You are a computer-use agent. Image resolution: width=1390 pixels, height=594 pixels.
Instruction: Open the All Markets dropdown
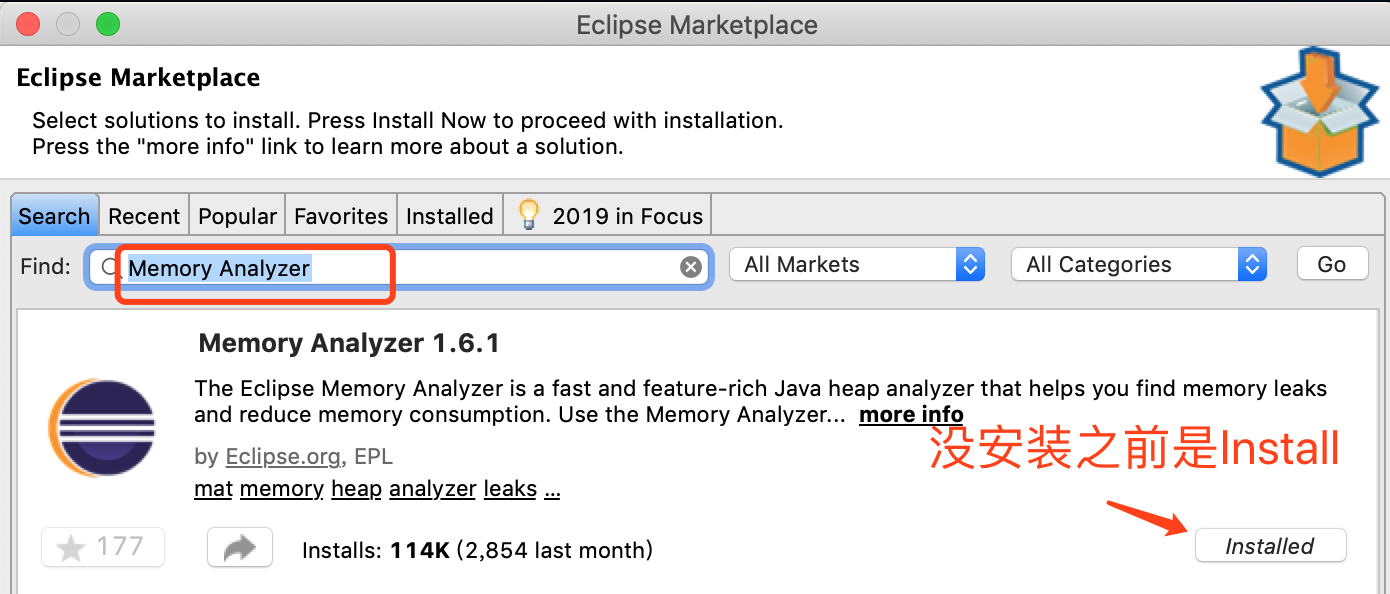(857, 265)
